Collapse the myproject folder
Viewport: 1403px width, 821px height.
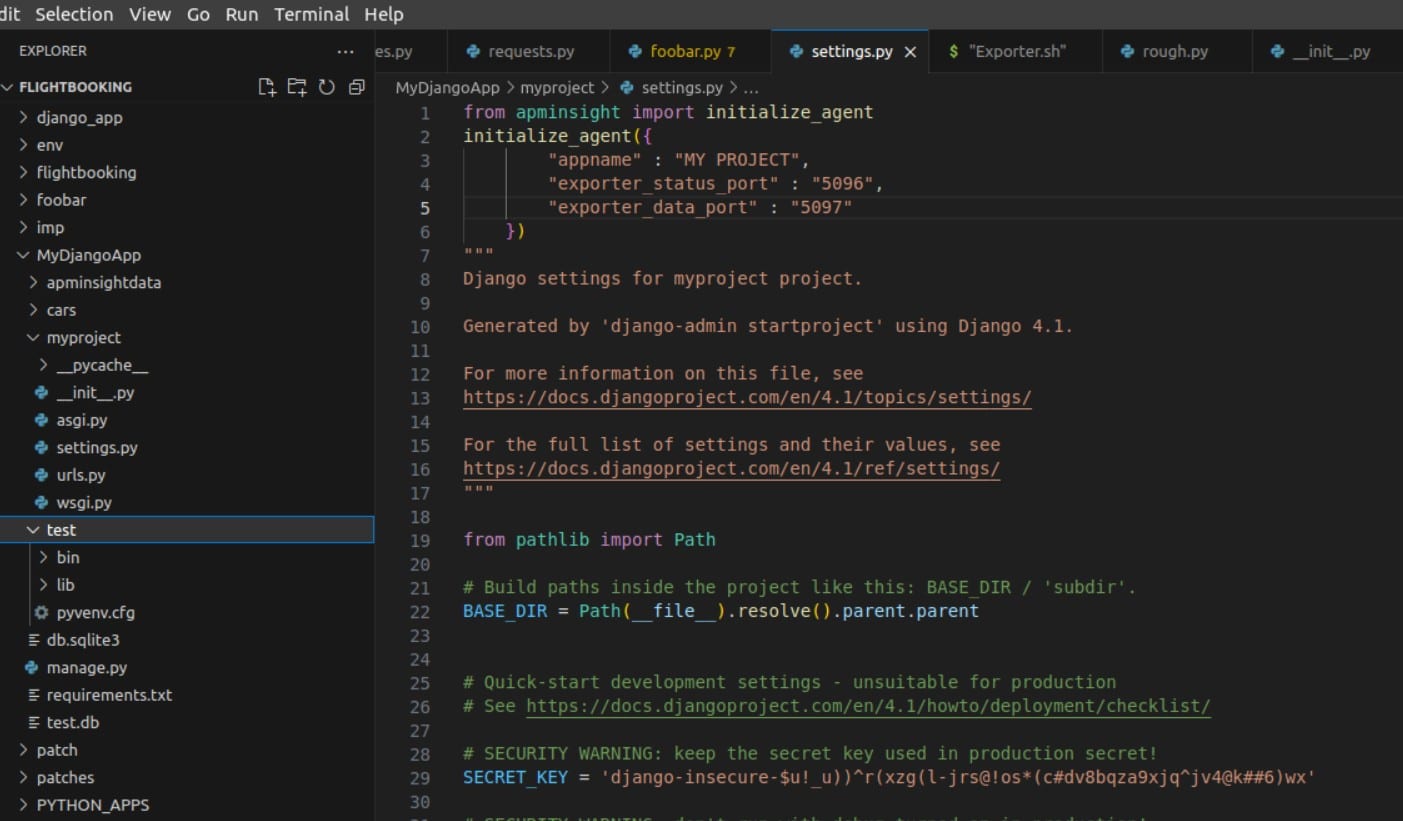click(x=34, y=337)
